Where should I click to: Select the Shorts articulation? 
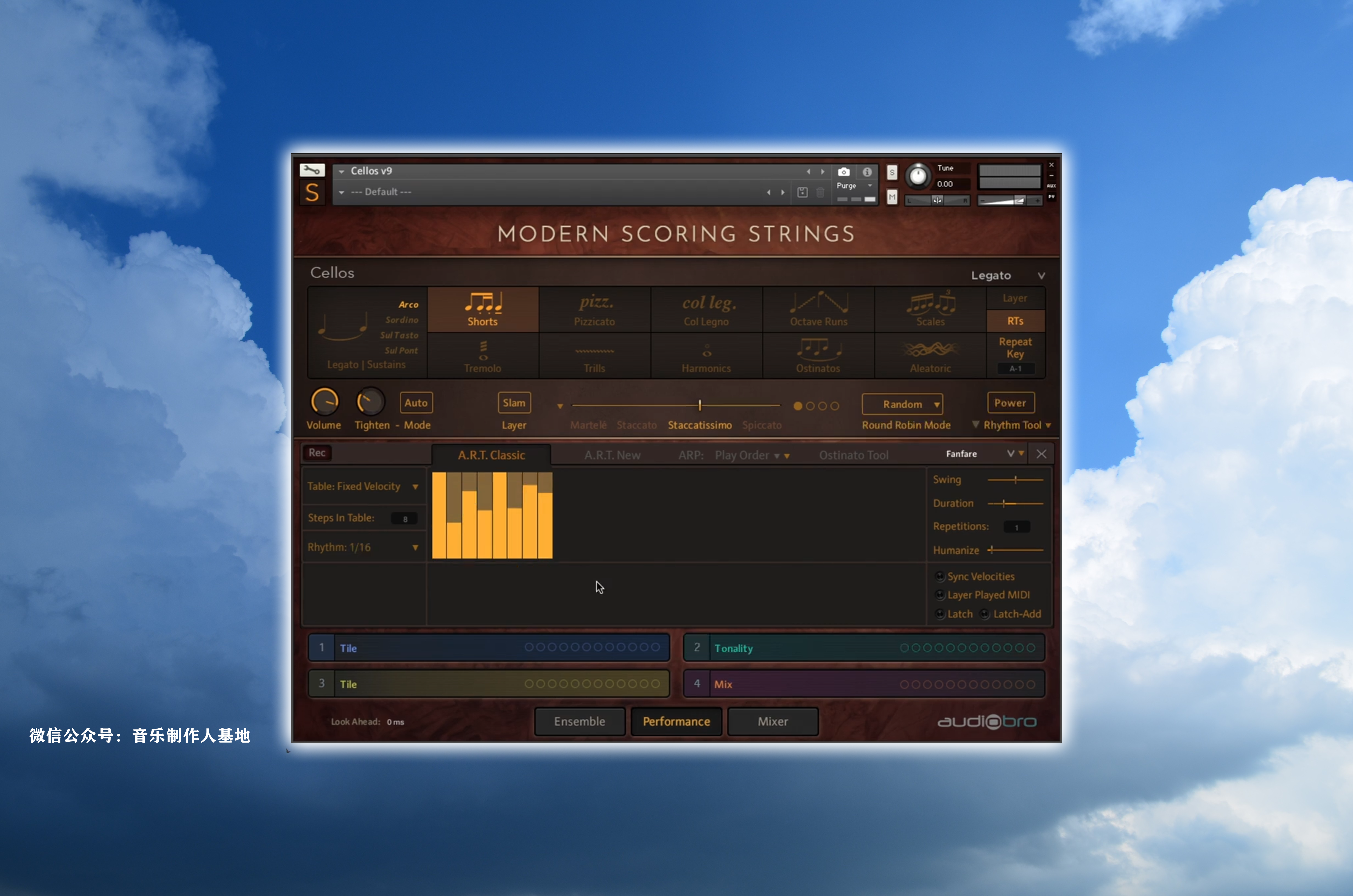[x=483, y=310]
